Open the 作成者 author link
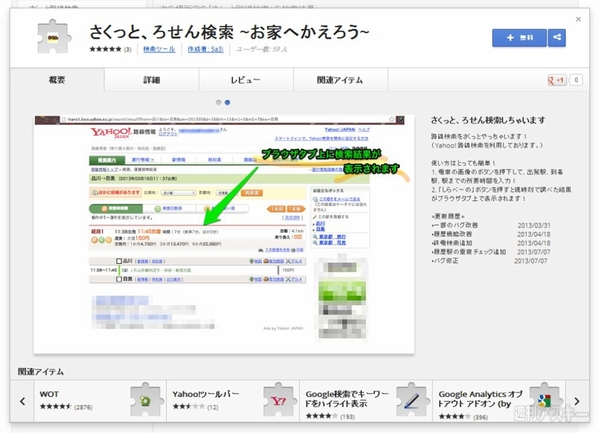 (205, 49)
